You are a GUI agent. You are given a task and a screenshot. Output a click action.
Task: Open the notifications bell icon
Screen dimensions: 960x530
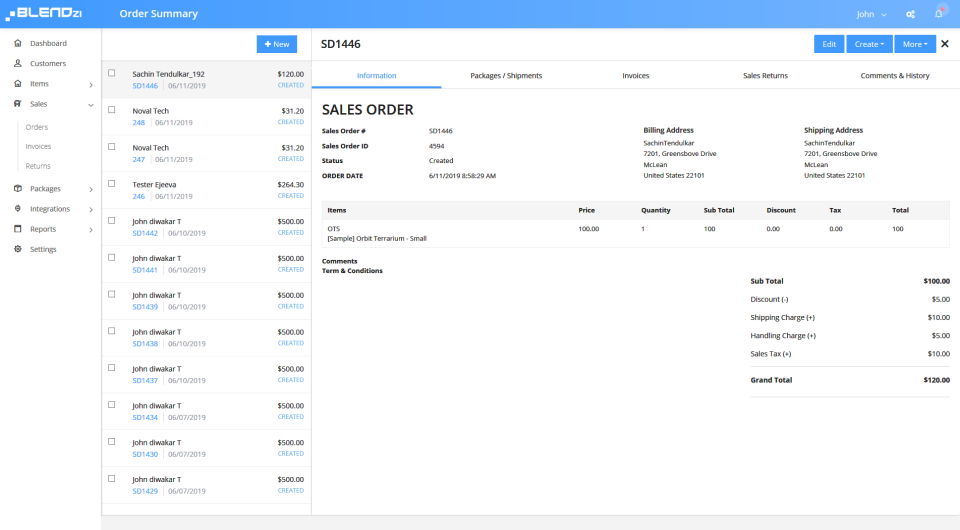(x=939, y=13)
